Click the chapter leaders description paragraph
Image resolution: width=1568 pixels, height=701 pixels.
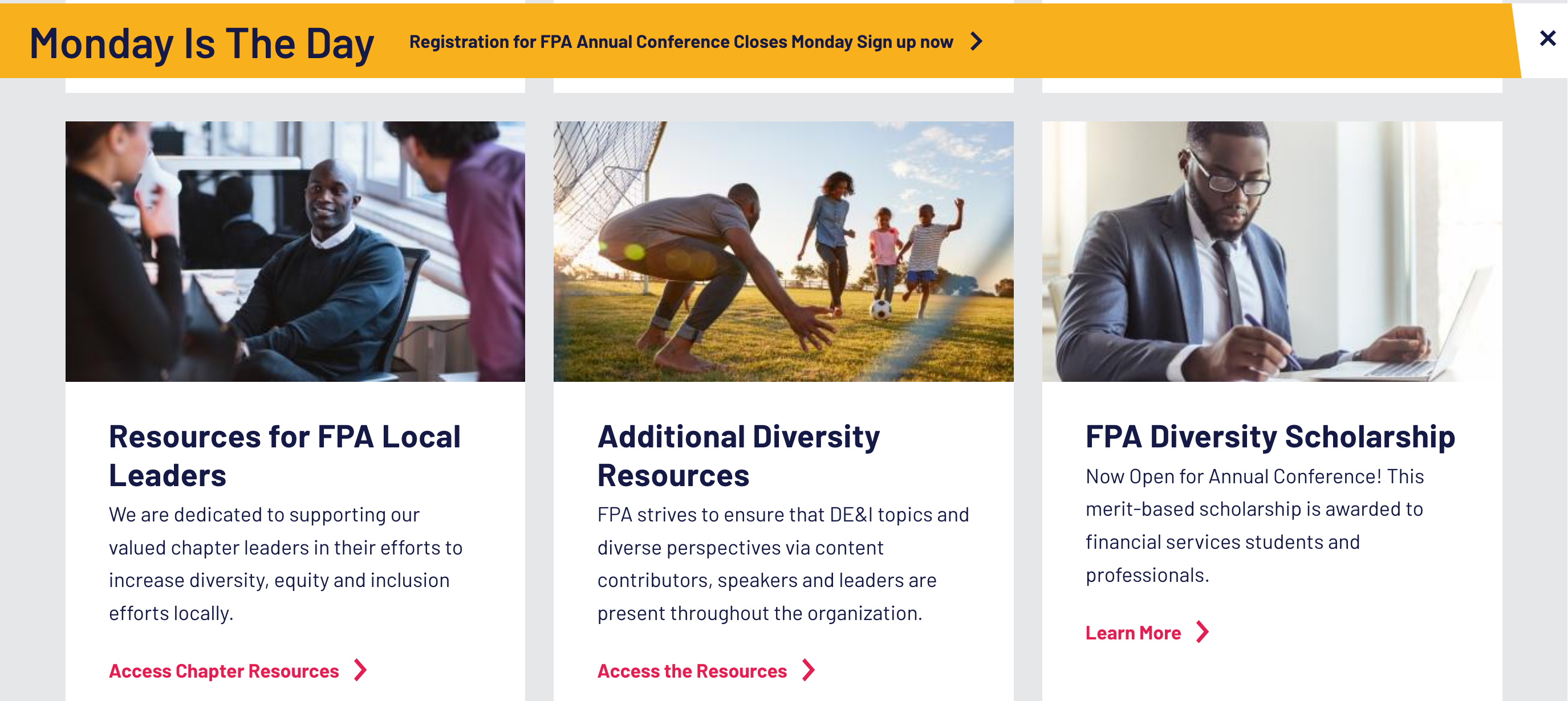pyautogui.click(x=286, y=564)
